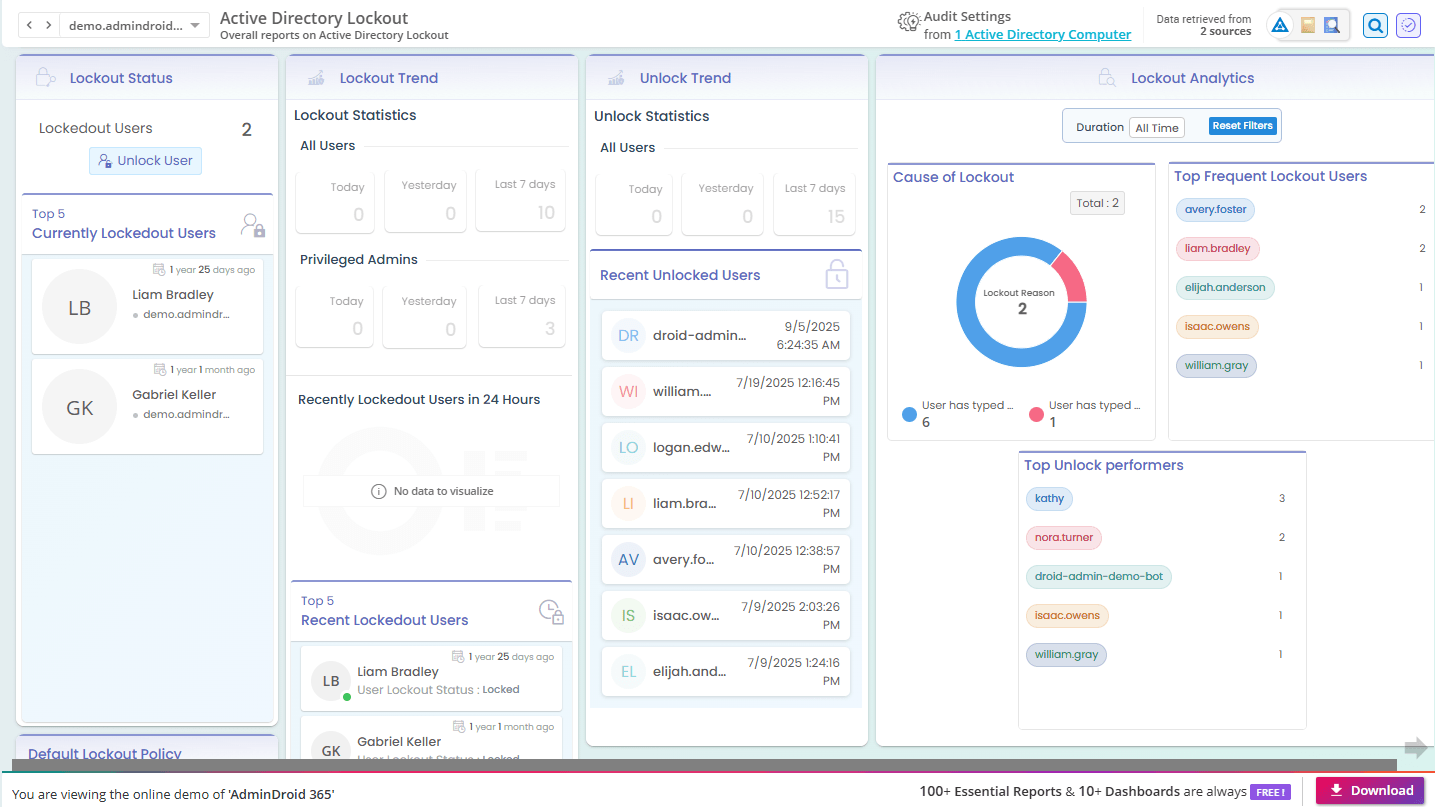The height and width of the screenshot is (807, 1435).
Task: Go back with the left arrow
Action: click(x=31, y=25)
